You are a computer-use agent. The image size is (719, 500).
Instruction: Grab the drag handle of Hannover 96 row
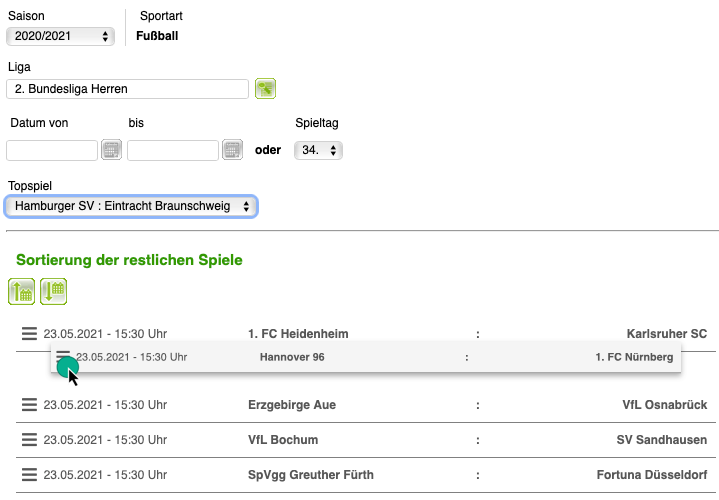[63, 356]
